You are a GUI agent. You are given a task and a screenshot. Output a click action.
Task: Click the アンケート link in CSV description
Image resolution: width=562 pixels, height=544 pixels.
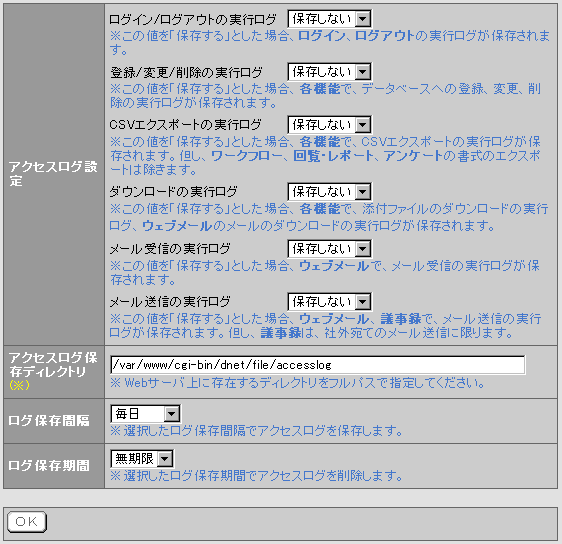point(413,156)
